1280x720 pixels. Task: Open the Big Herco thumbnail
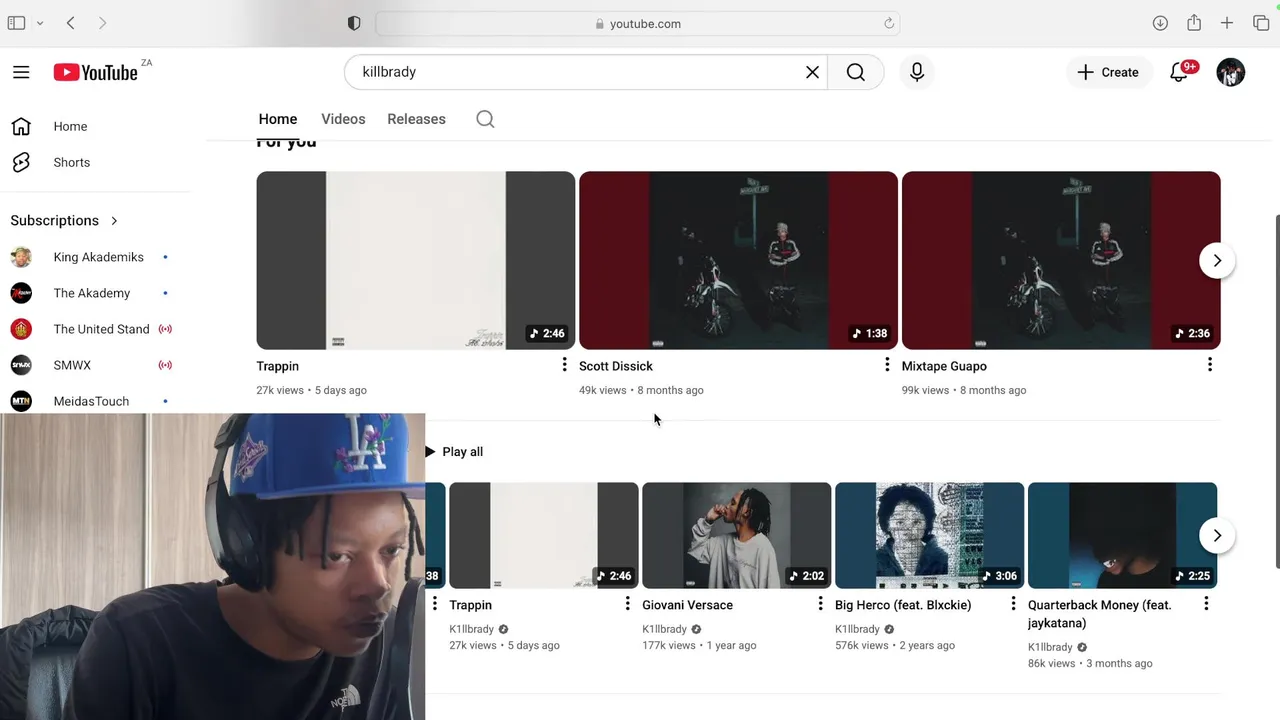929,535
